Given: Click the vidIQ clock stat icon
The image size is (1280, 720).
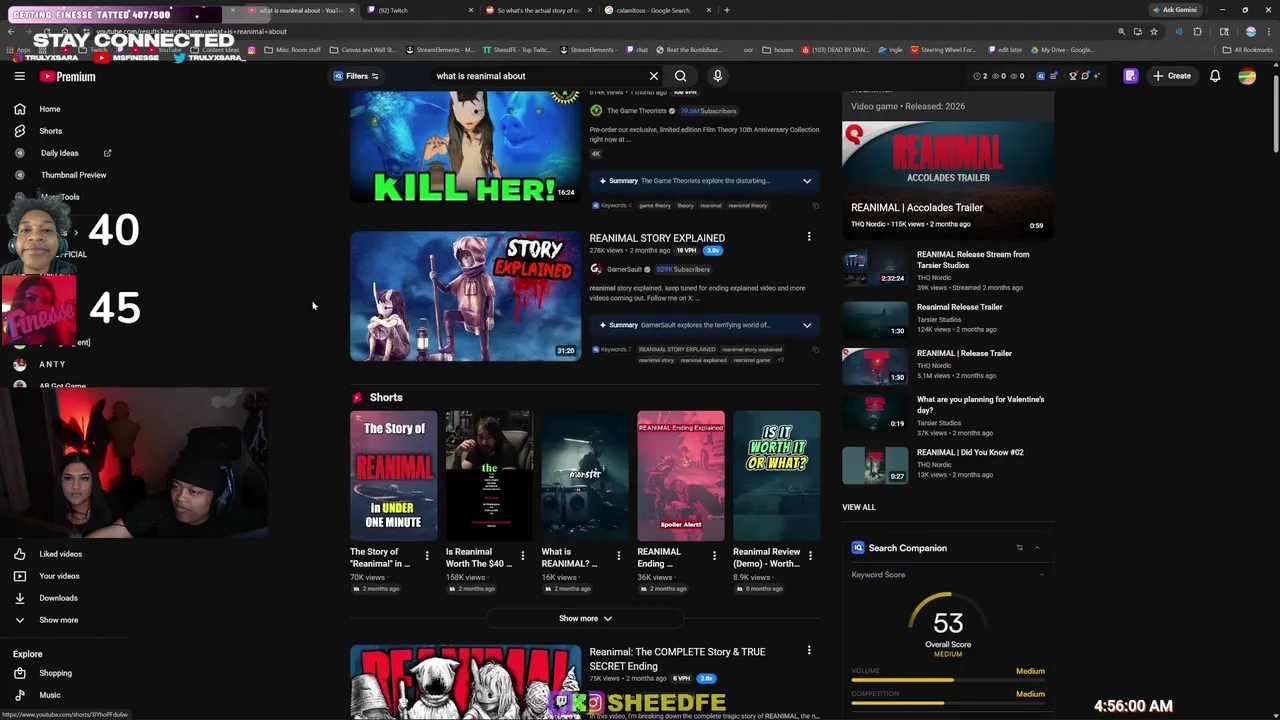Looking at the screenshot, I should pyautogui.click(x=978, y=76).
